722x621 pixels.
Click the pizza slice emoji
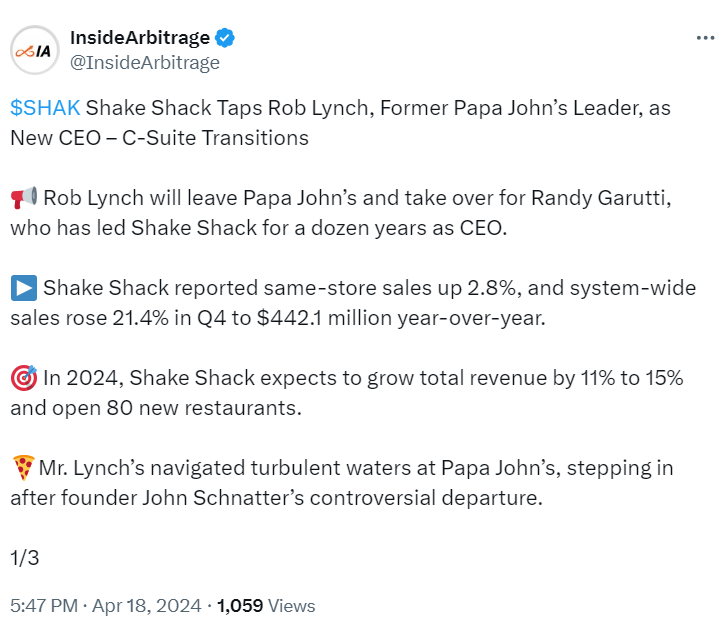point(23,468)
